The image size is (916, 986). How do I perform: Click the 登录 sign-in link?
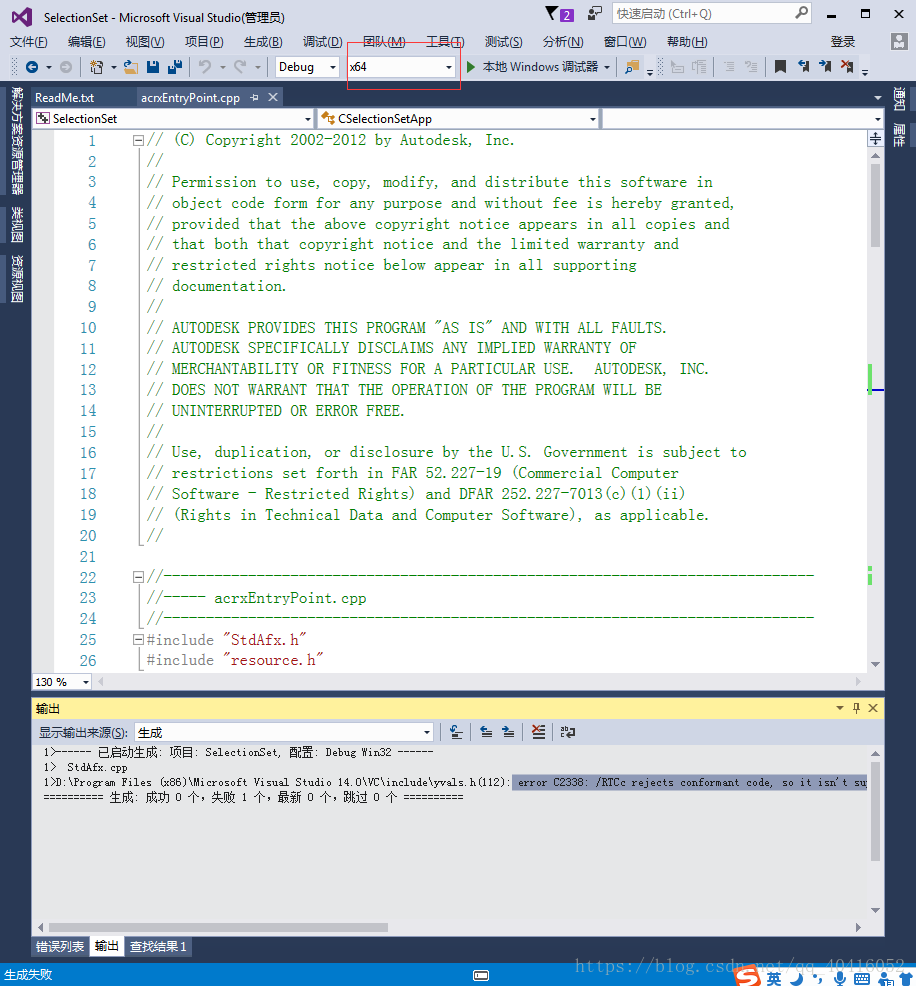(x=843, y=42)
